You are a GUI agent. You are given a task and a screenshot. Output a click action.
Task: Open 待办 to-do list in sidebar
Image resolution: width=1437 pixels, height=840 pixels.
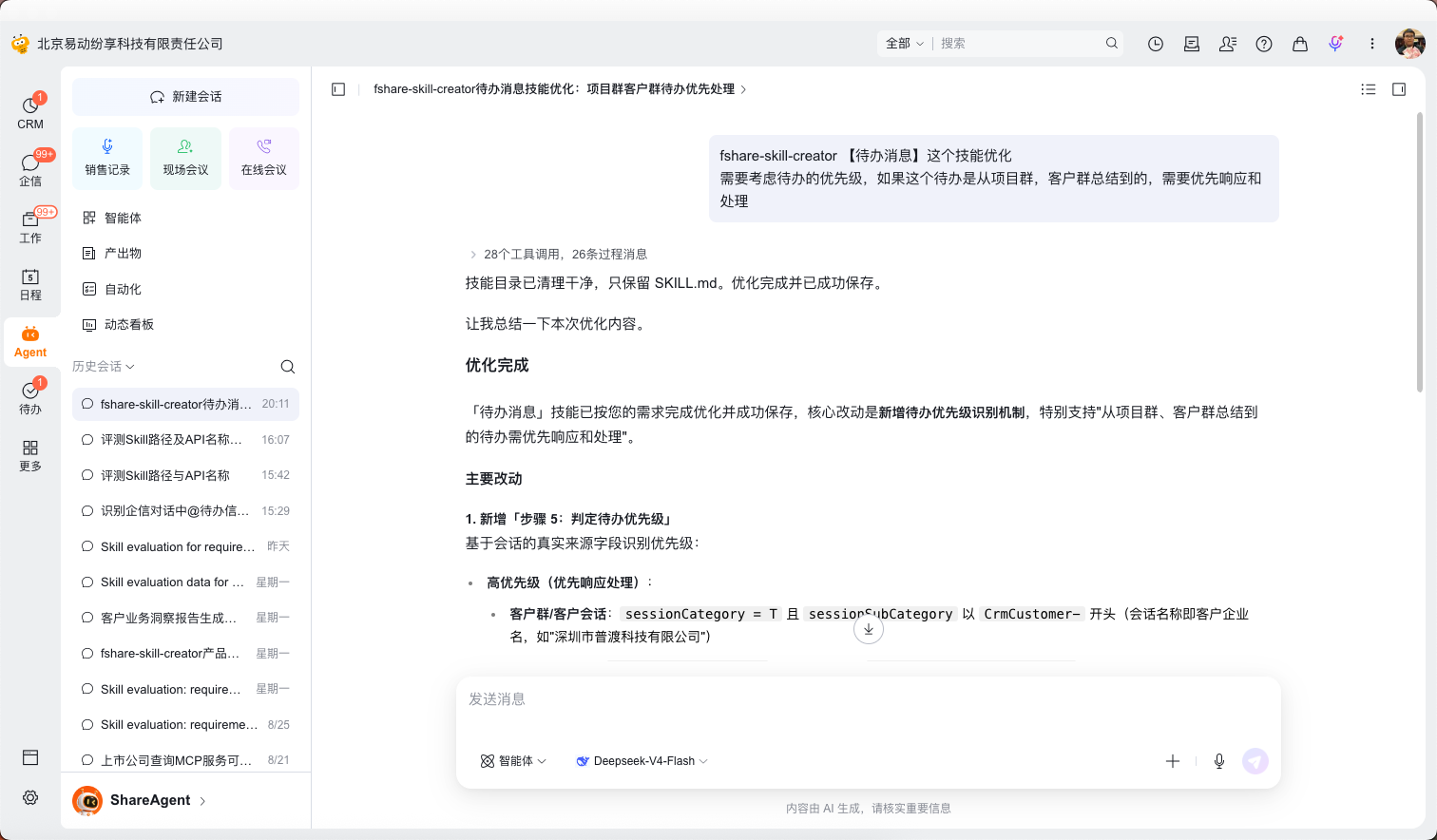(x=30, y=398)
